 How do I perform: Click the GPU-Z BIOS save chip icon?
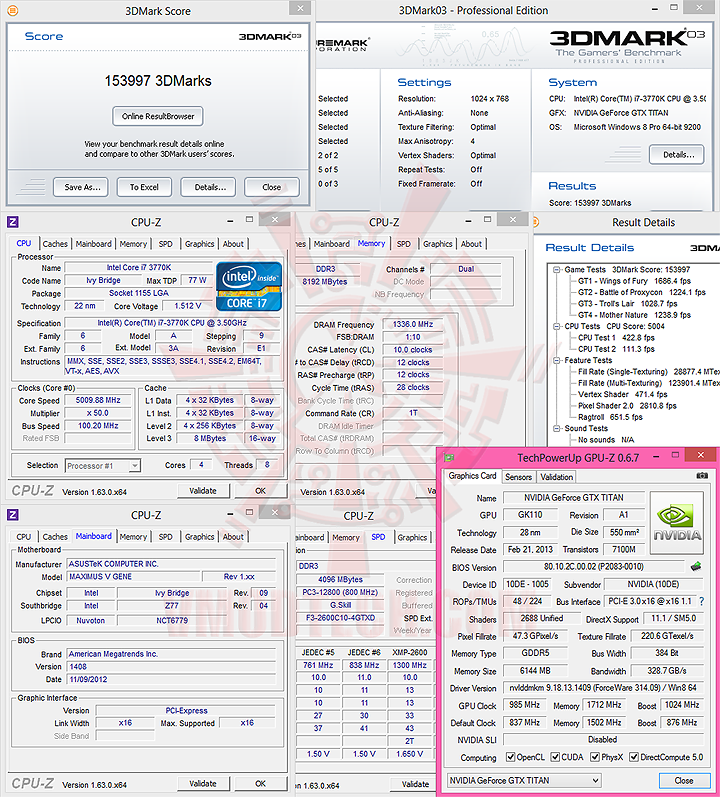click(696, 566)
